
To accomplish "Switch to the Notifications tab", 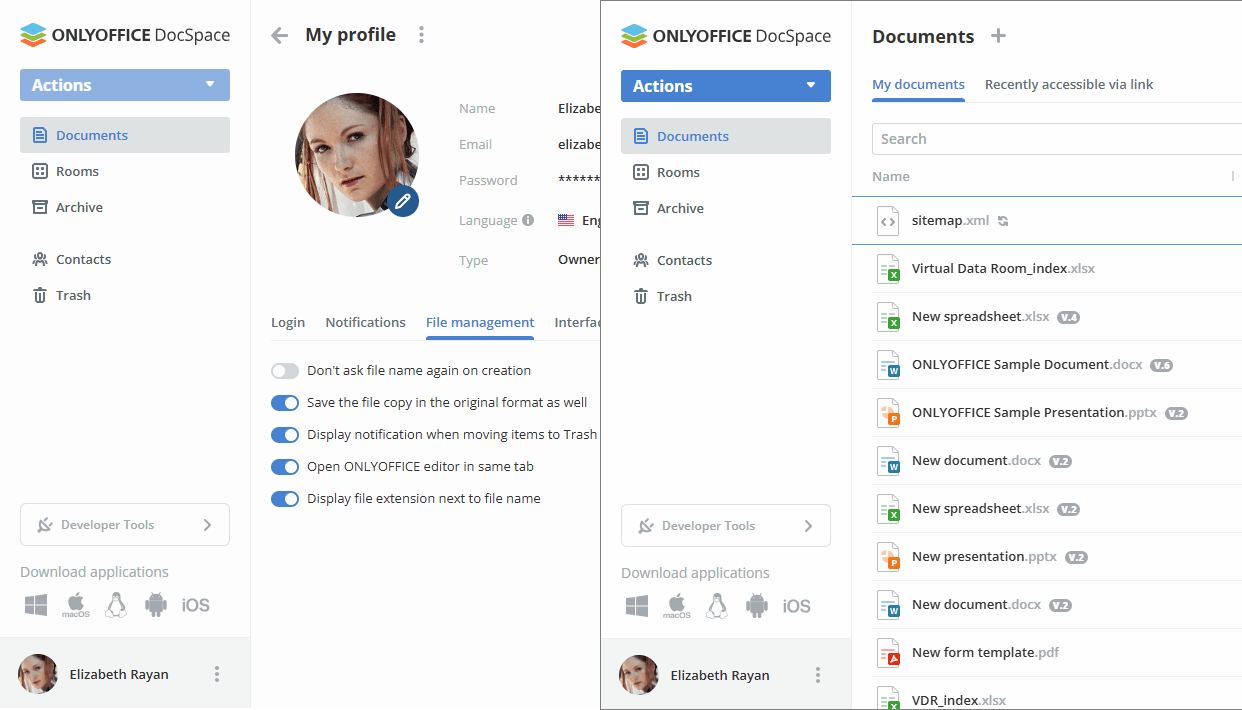I will point(365,322).
